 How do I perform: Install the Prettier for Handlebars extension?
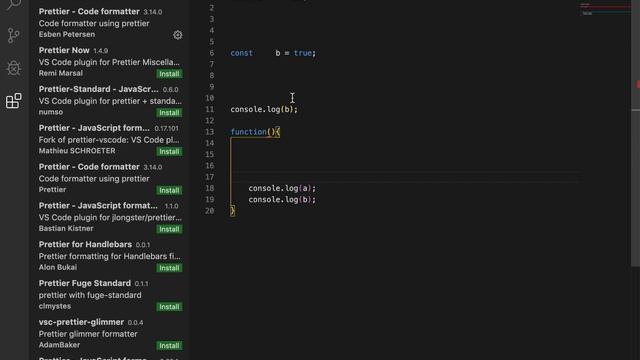click(x=169, y=268)
